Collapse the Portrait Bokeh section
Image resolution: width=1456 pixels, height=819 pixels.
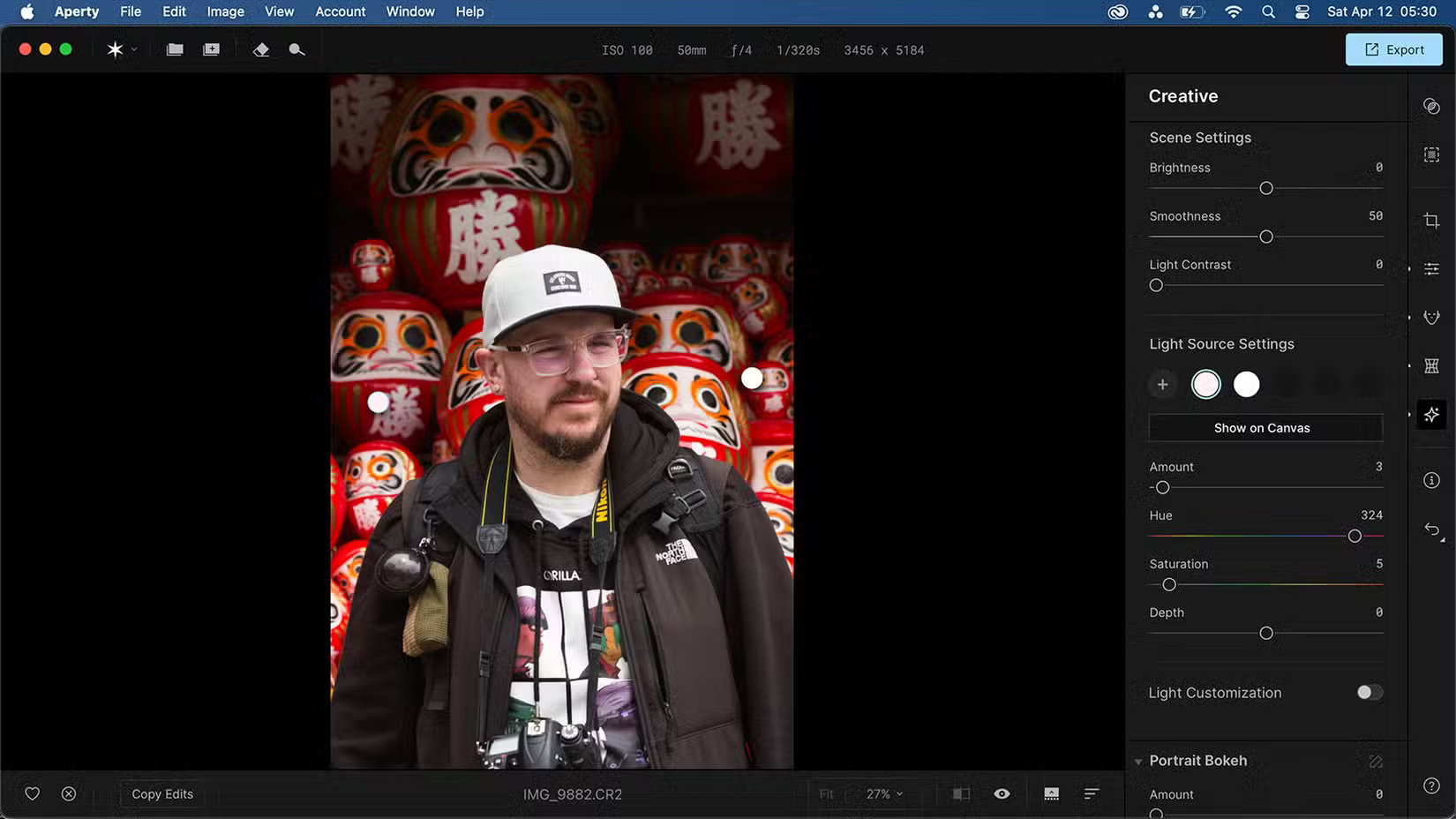[1138, 761]
